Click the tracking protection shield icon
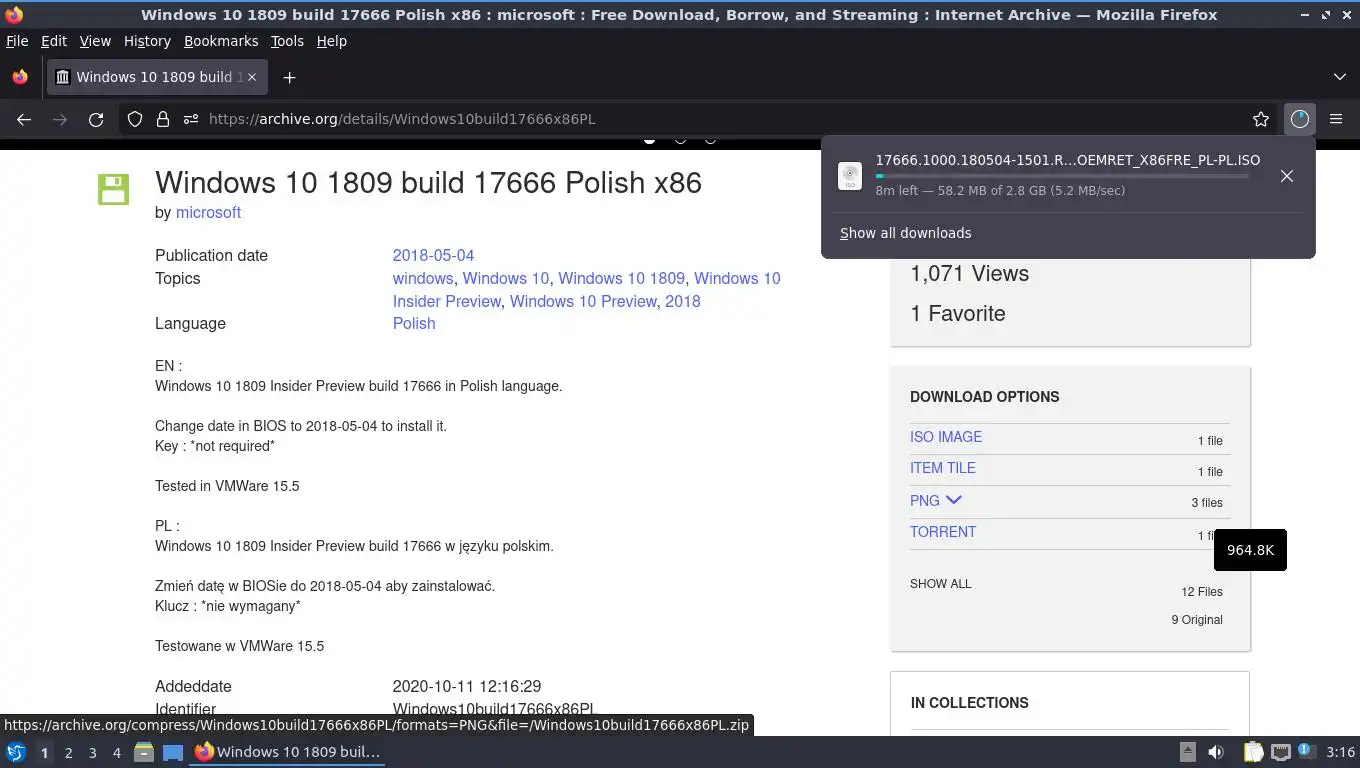 tap(135, 119)
